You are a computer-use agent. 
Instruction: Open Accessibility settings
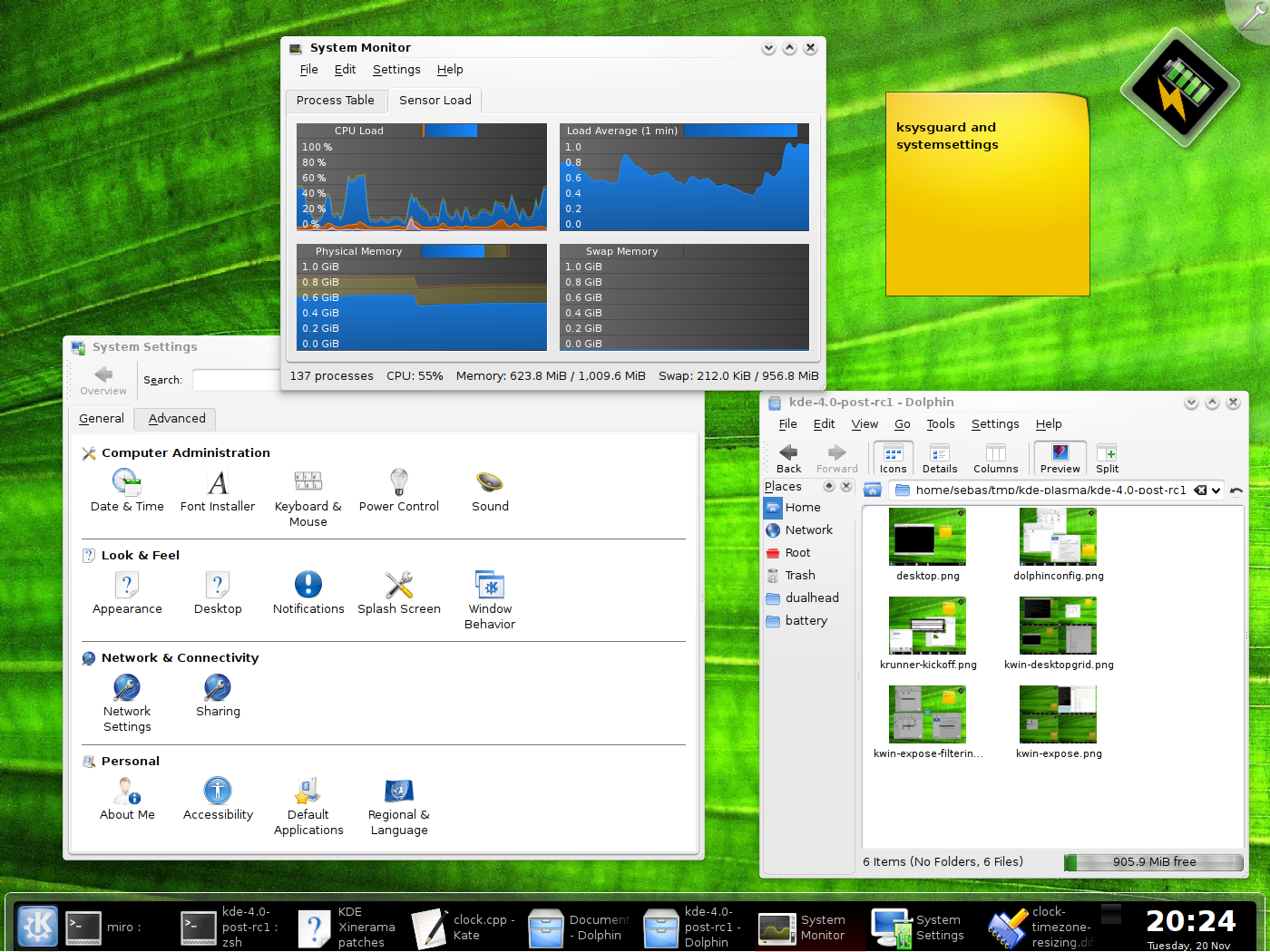coord(218,799)
